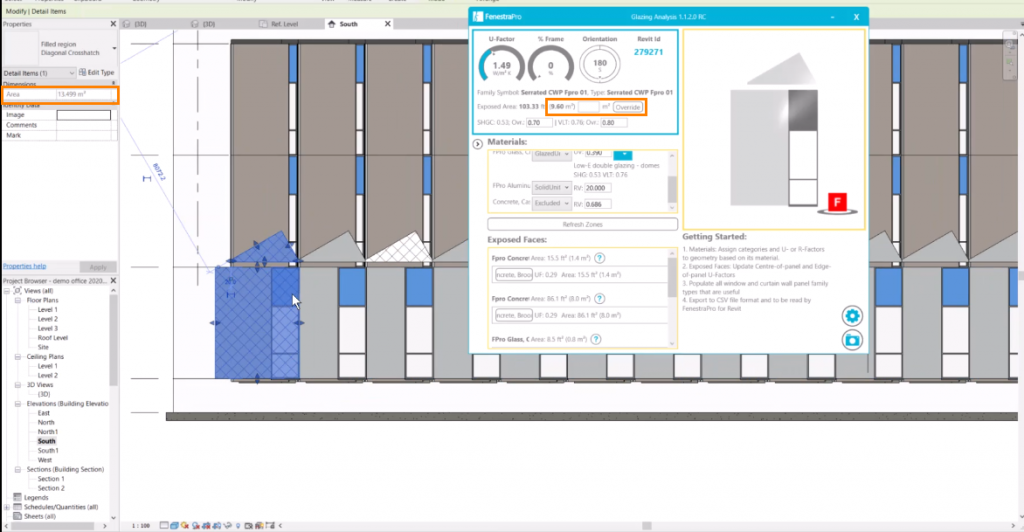Expand Schedules/Quantities (all) node
Image resolution: width=1024 pixels, height=532 pixels.
click(7, 507)
